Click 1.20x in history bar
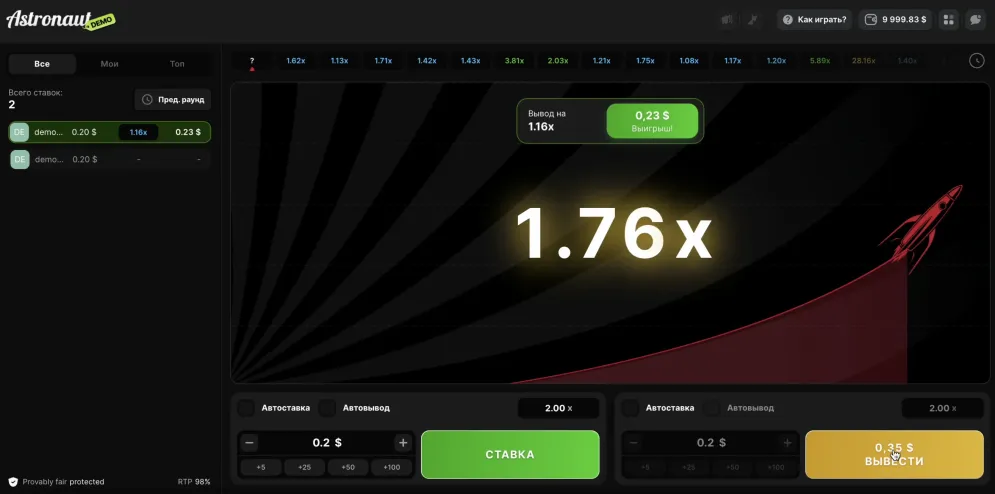Image resolution: width=995 pixels, height=494 pixels. [x=777, y=61]
